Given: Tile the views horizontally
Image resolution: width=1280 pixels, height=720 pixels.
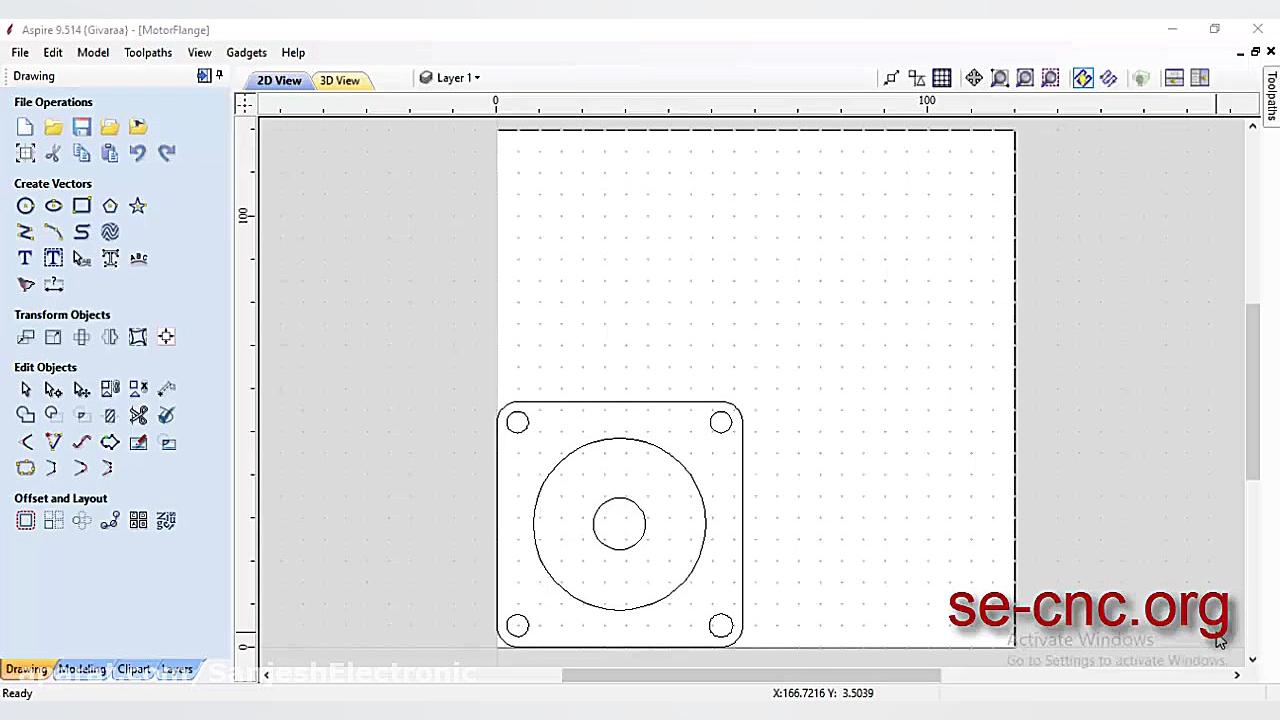Looking at the screenshot, I should [x=1174, y=78].
